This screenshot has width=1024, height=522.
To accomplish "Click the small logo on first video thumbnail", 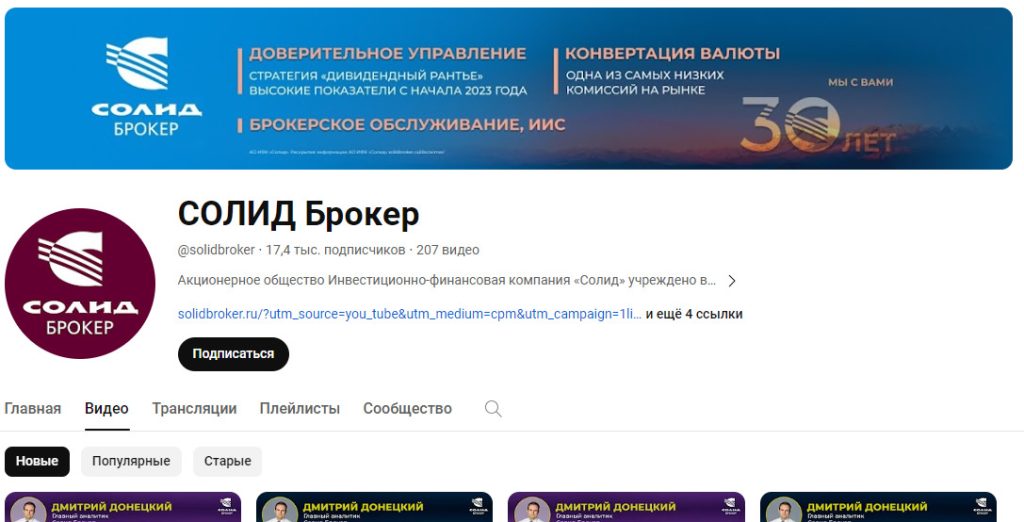I will (225, 505).
